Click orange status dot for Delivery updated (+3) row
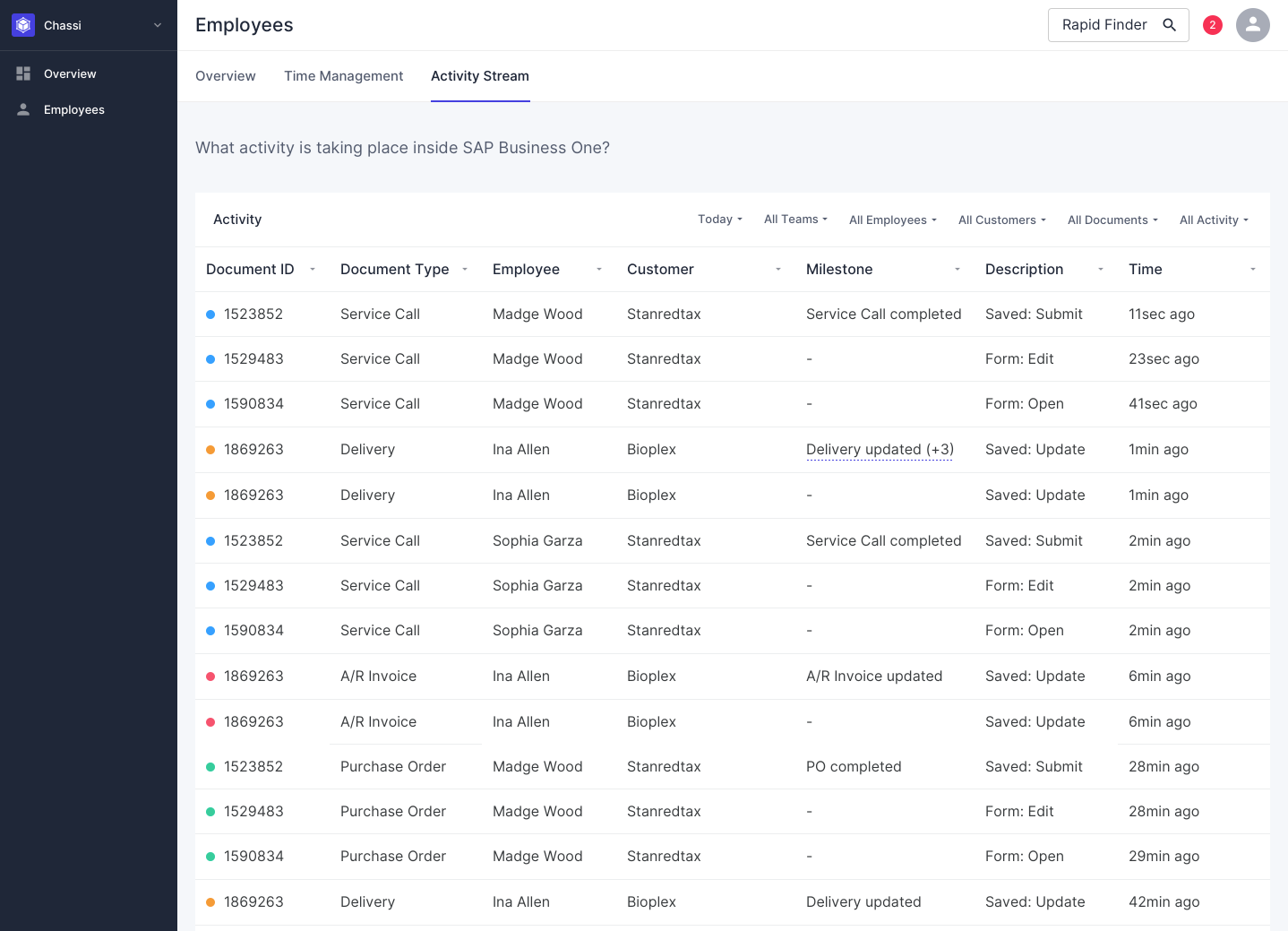Image resolution: width=1288 pixels, height=931 pixels. [x=210, y=450]
